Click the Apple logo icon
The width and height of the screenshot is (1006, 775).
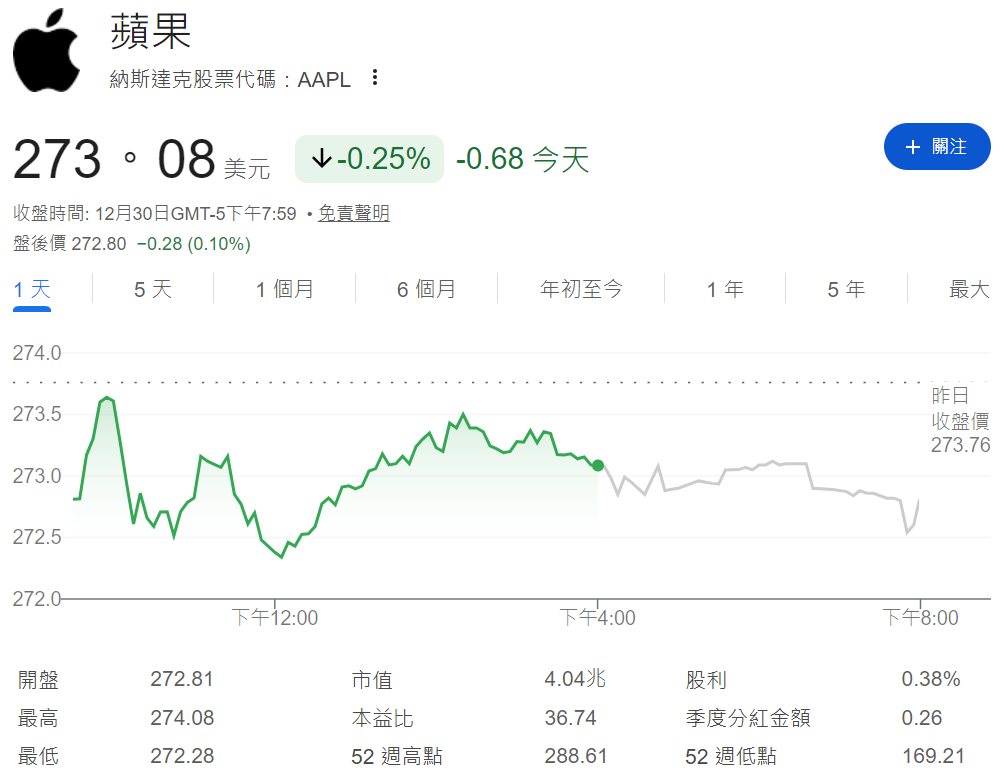click(x=47, y=50)
